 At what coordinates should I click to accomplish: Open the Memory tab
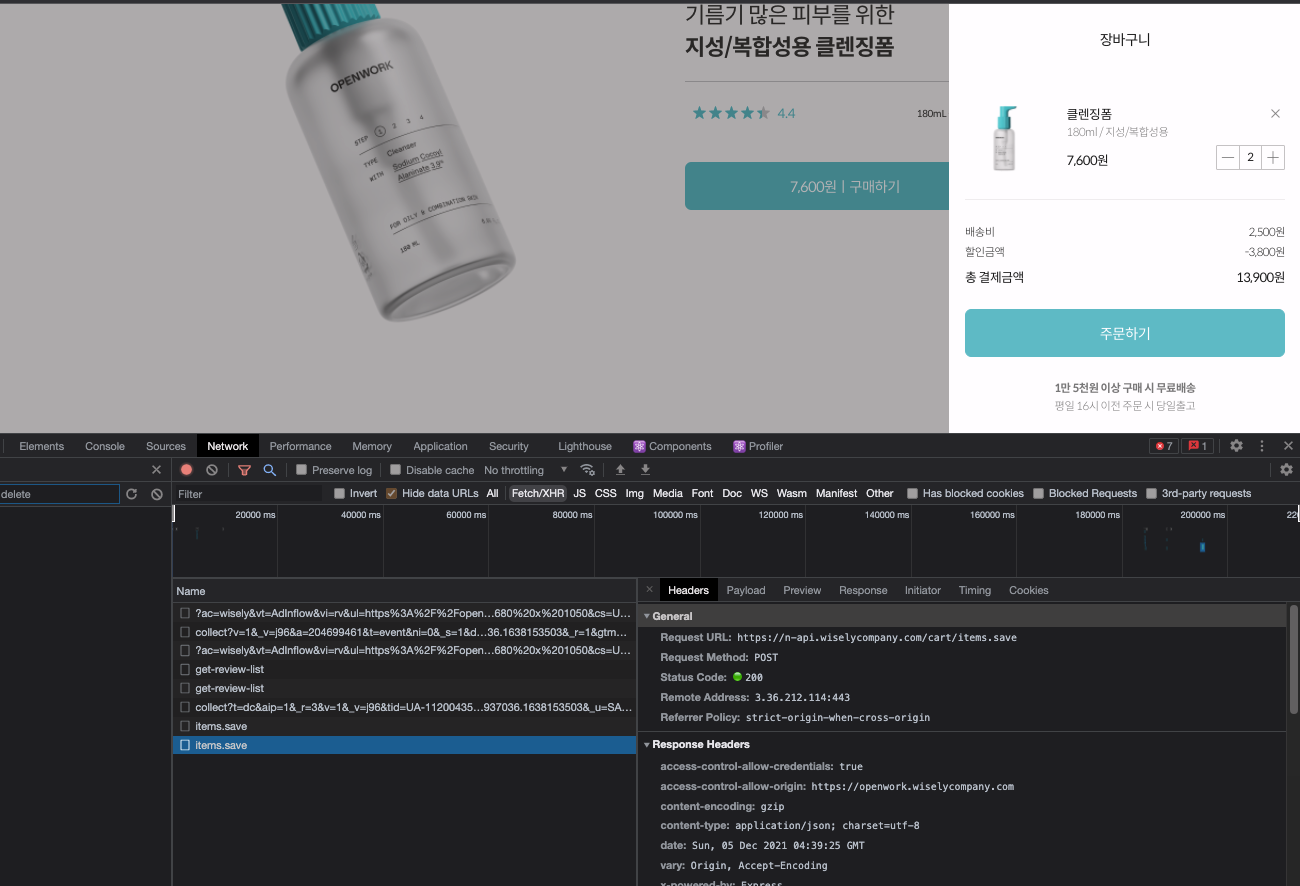(372, 446)
